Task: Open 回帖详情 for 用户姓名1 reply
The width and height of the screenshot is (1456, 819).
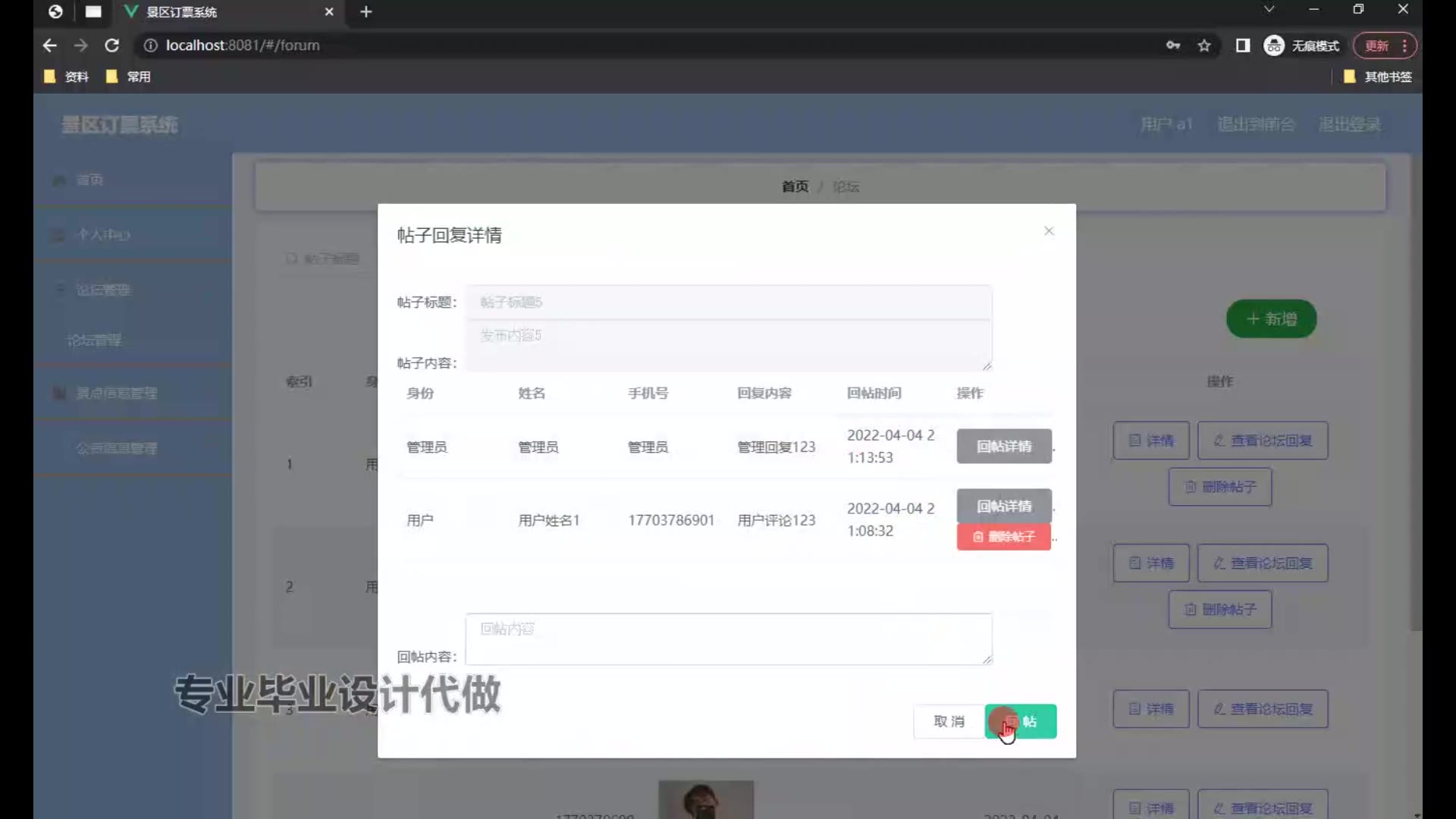Action: pyautogui.click(x=1003, y=506)
